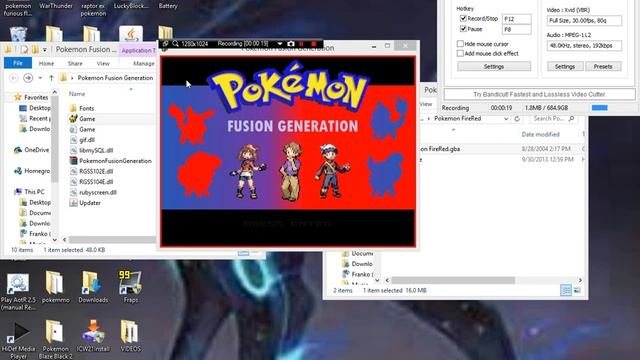Image resolution: width=640 pixels, height=360 pixels.
Task: Switch to details view in FireRed window
Action: pos(566,290)
